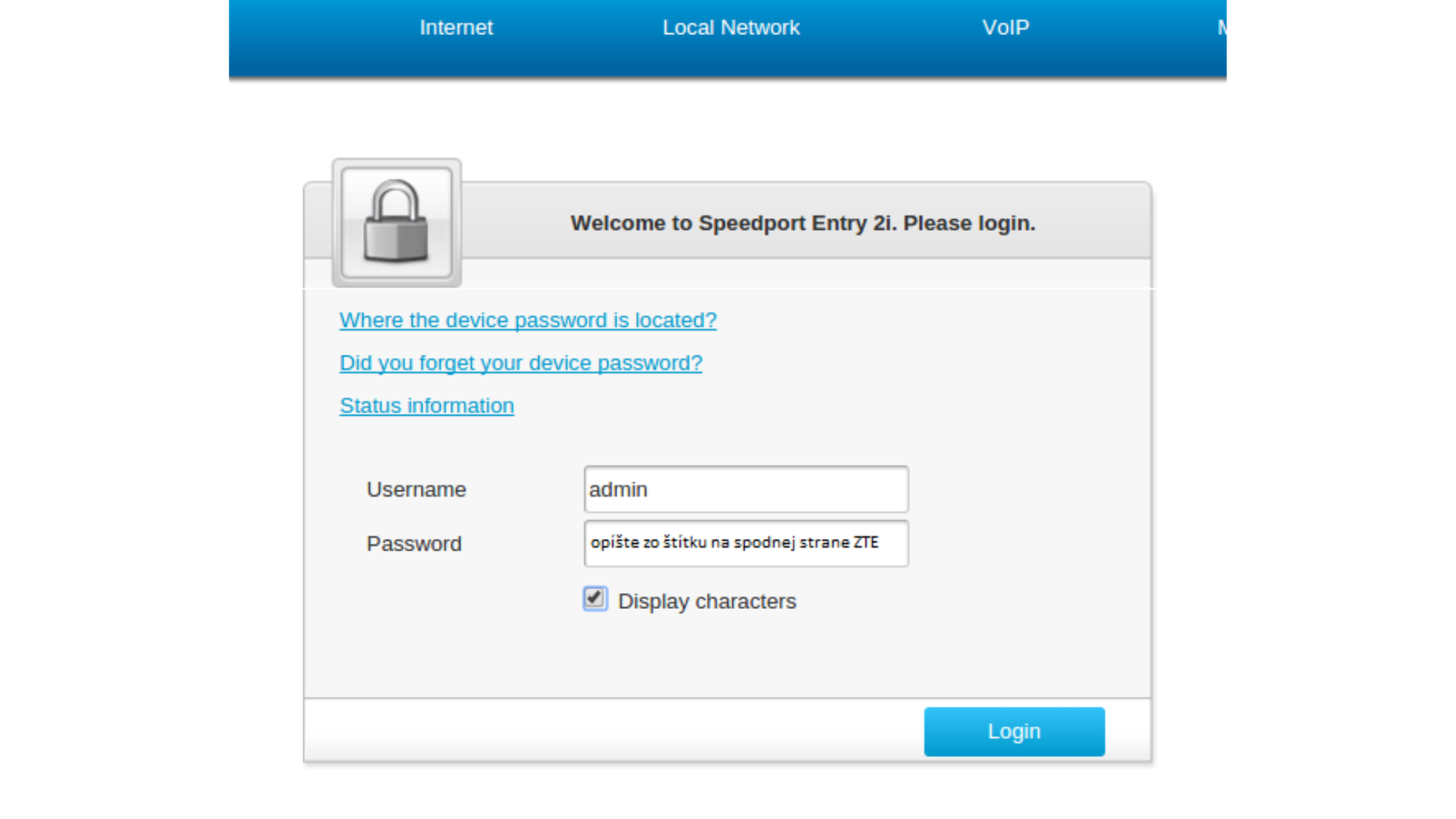Viewport: 1456px width, 819px height.
Task: Click the padlock icon in the login header
Action: (396, 222)
